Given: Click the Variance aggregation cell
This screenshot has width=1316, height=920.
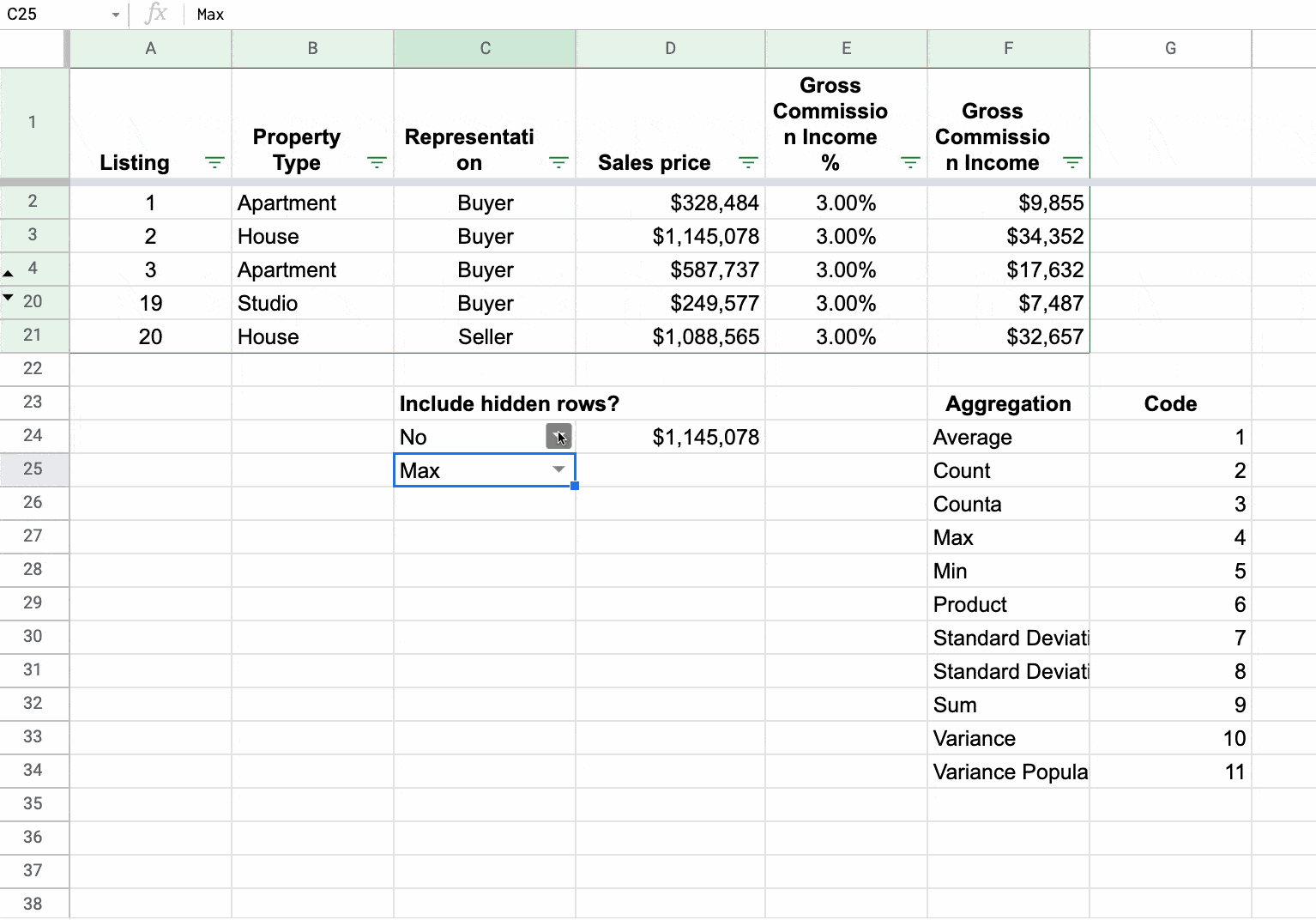Looking at the screenshot, I should (x=1008, y=738).
